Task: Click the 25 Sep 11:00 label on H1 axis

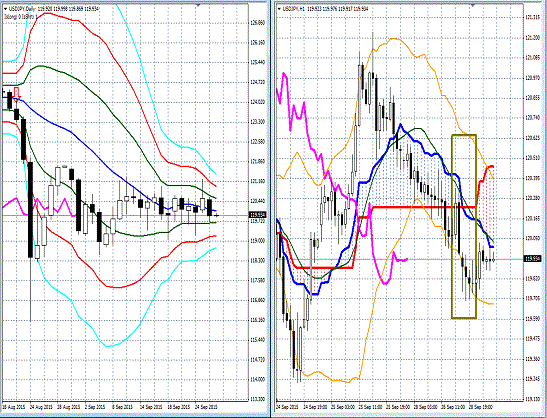Action: point(370,407)
